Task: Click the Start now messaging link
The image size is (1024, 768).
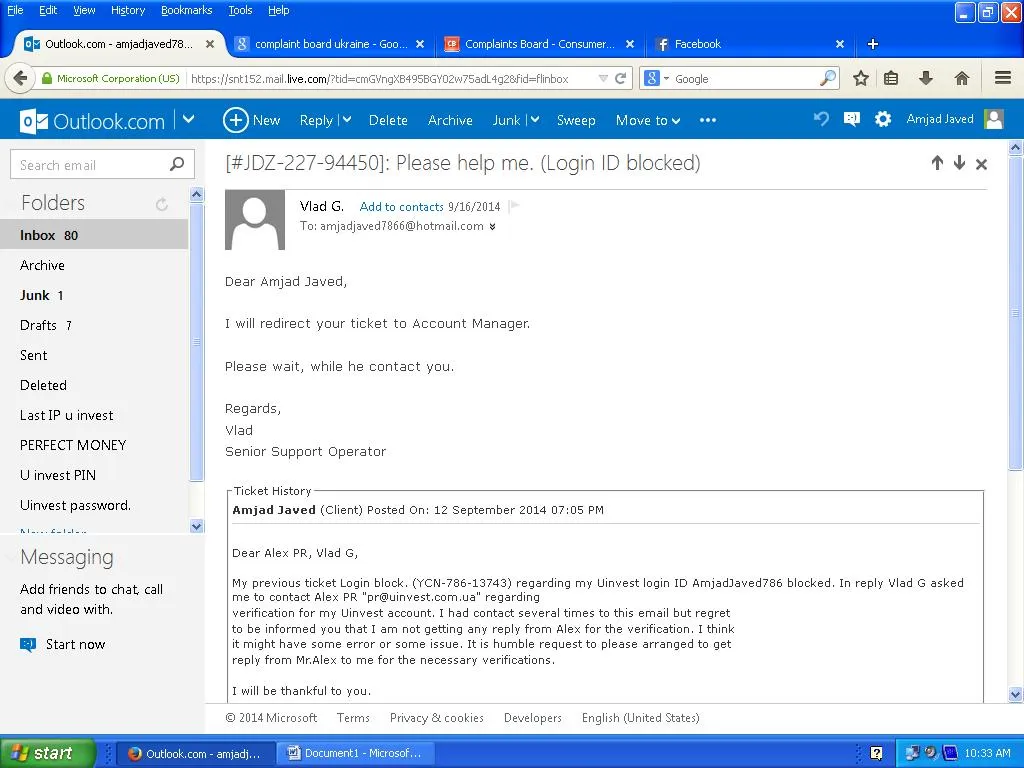Action: coord(75,645)
